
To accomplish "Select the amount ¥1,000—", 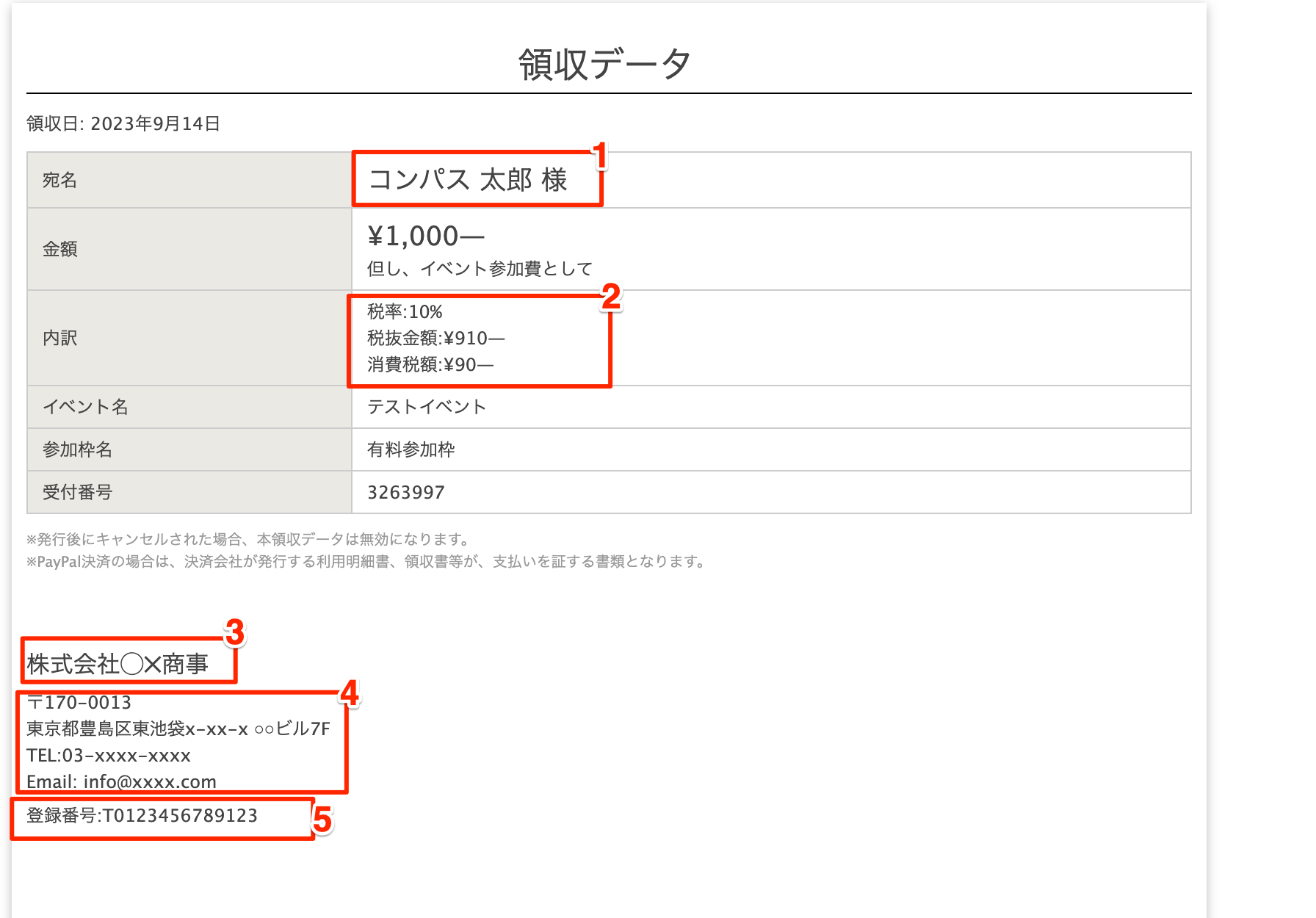I will 426,236.
